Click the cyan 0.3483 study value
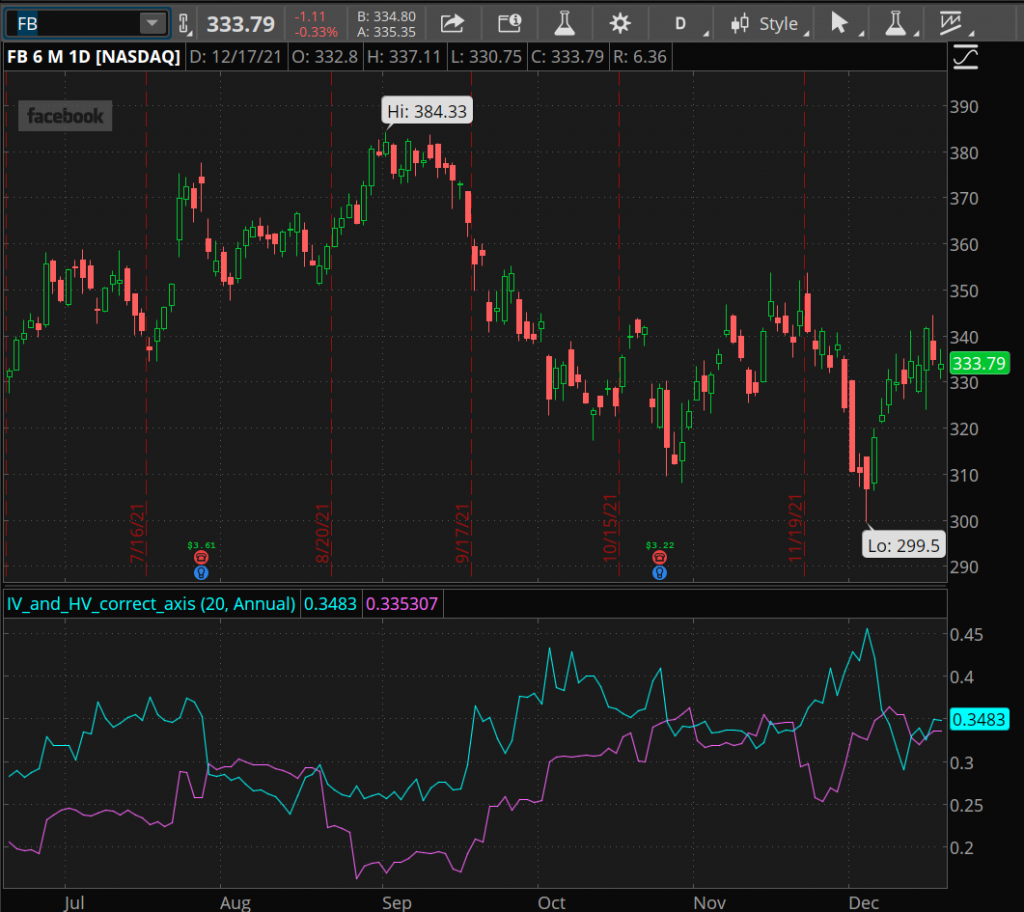The image size is (1024, 912). pyautogui.click(x=330, y=603)
